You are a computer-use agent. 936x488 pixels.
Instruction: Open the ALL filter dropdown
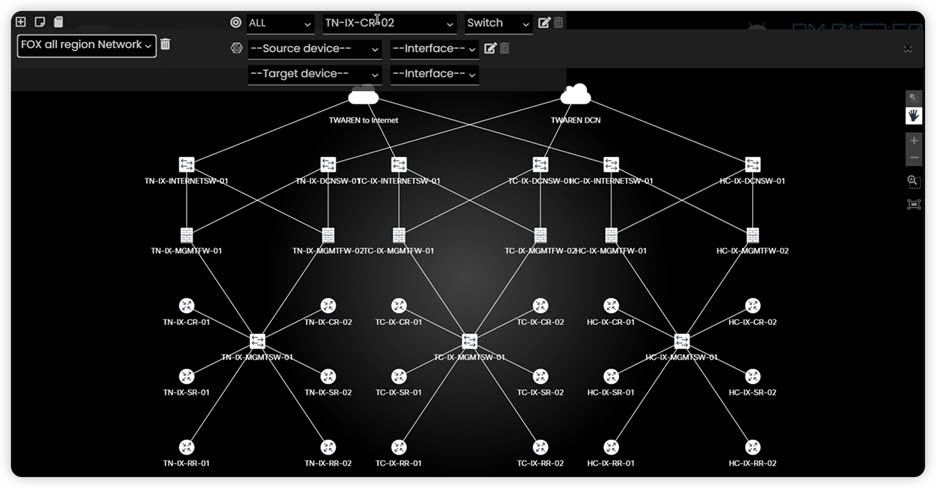280,23
